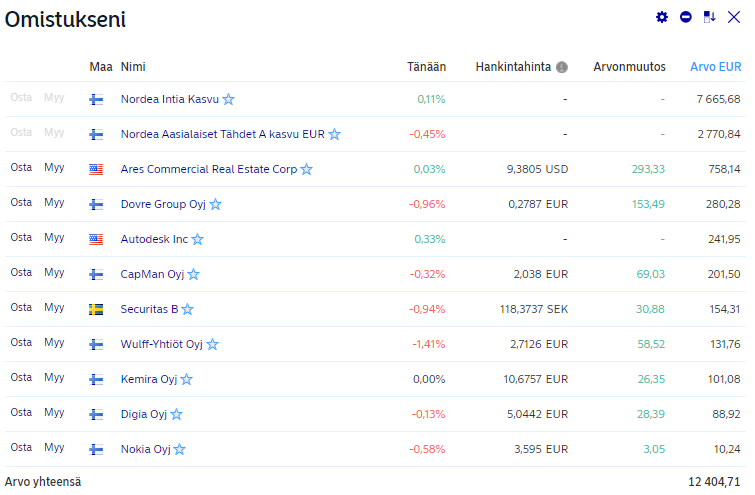This screenshot has height=495, width=755.
Task: Open widget settings gear icon
Action: 662,17
